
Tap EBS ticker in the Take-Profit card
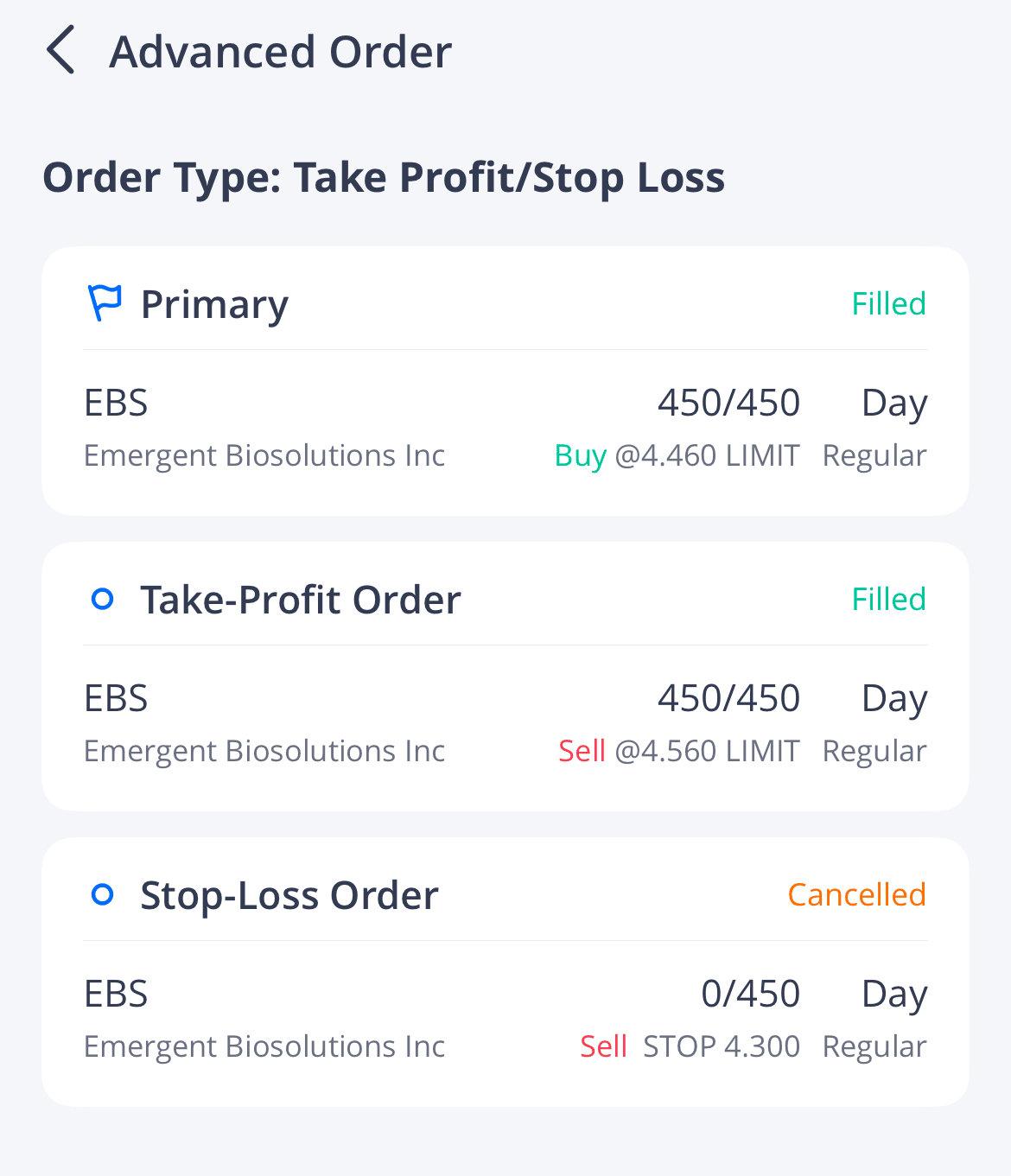coord(116,698)
